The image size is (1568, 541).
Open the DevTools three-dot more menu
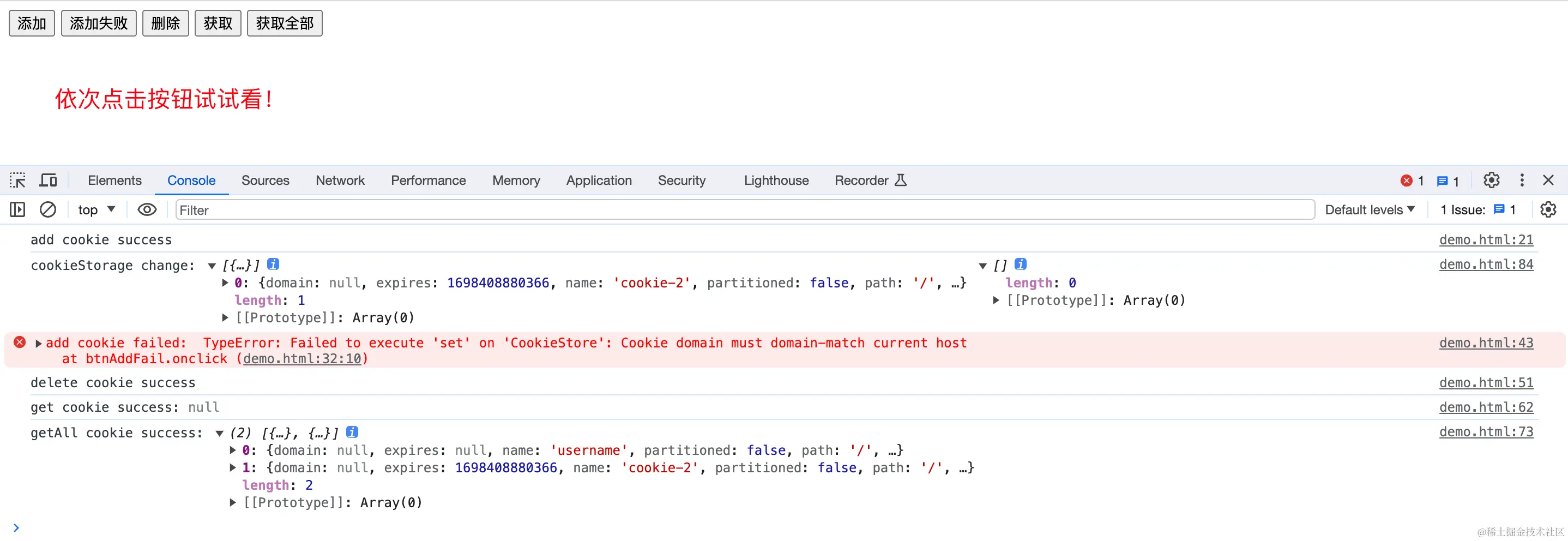(1522, 180)
